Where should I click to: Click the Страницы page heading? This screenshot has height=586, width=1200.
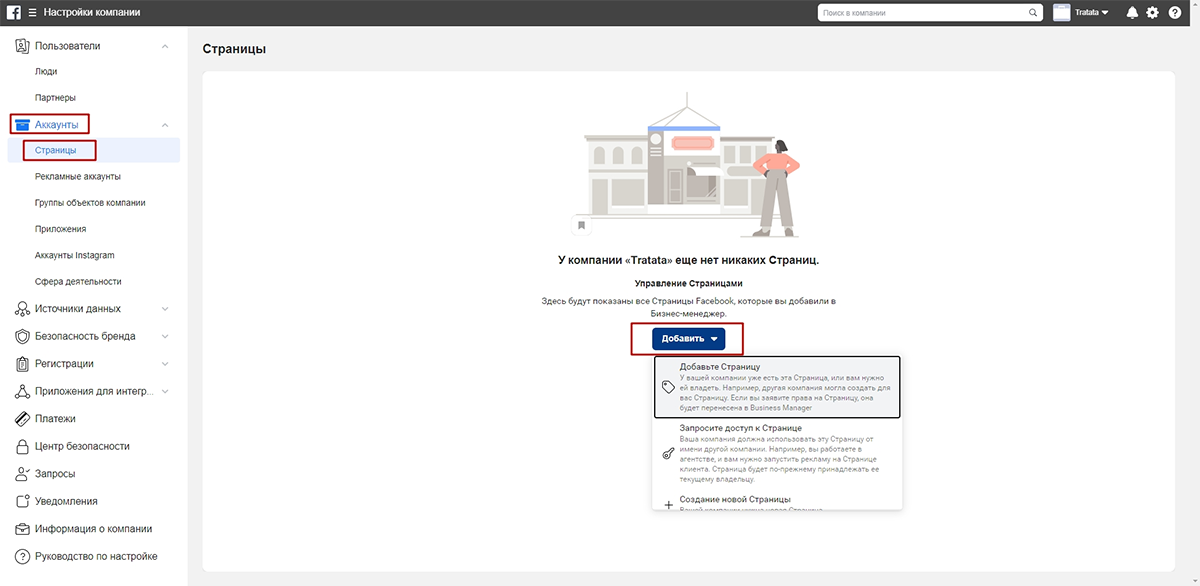tap(234, 49)
